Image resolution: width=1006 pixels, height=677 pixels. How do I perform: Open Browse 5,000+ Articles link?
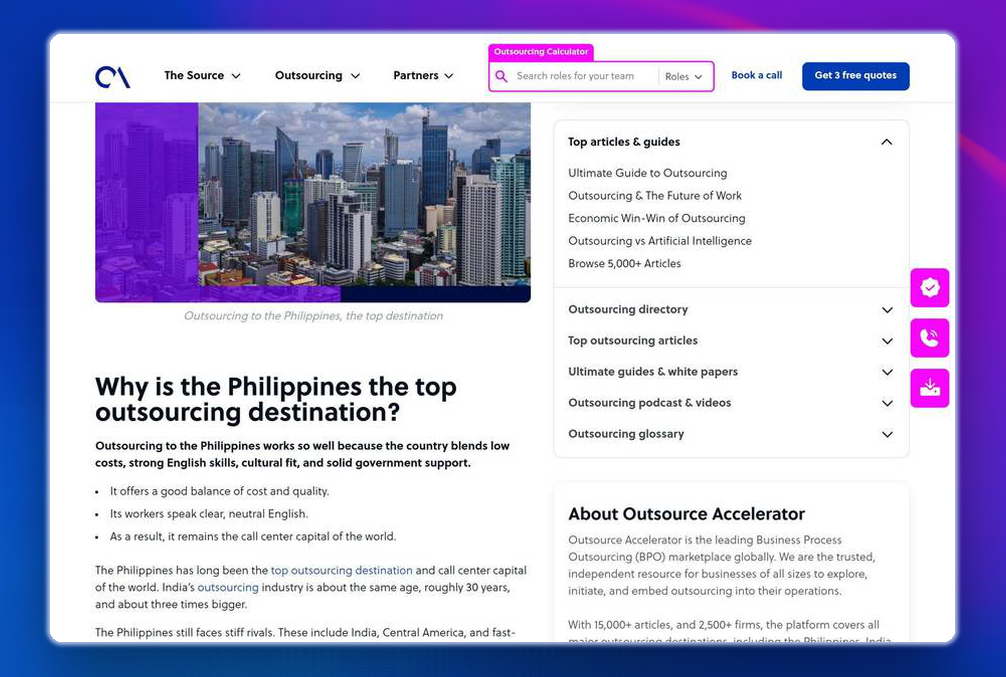[624, 263]
